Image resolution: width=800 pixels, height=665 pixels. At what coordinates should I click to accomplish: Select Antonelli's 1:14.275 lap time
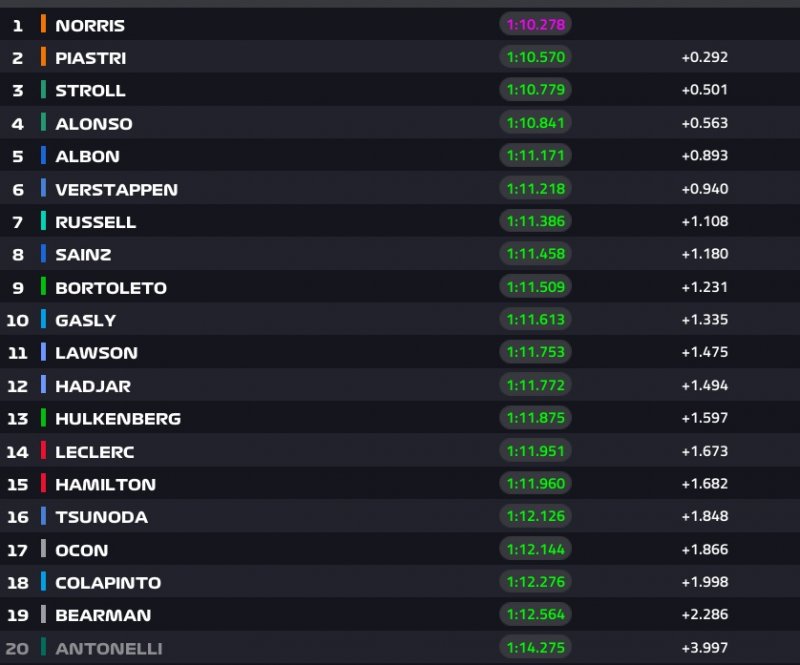pos(535,649)
